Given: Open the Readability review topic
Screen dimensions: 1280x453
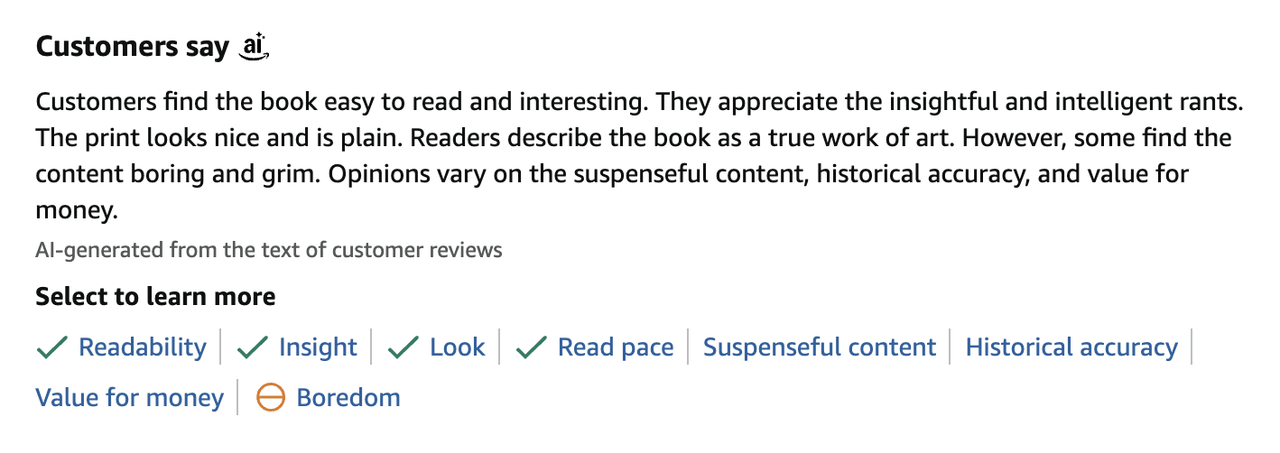Looking at the screenshot, I should pos(142,347).
